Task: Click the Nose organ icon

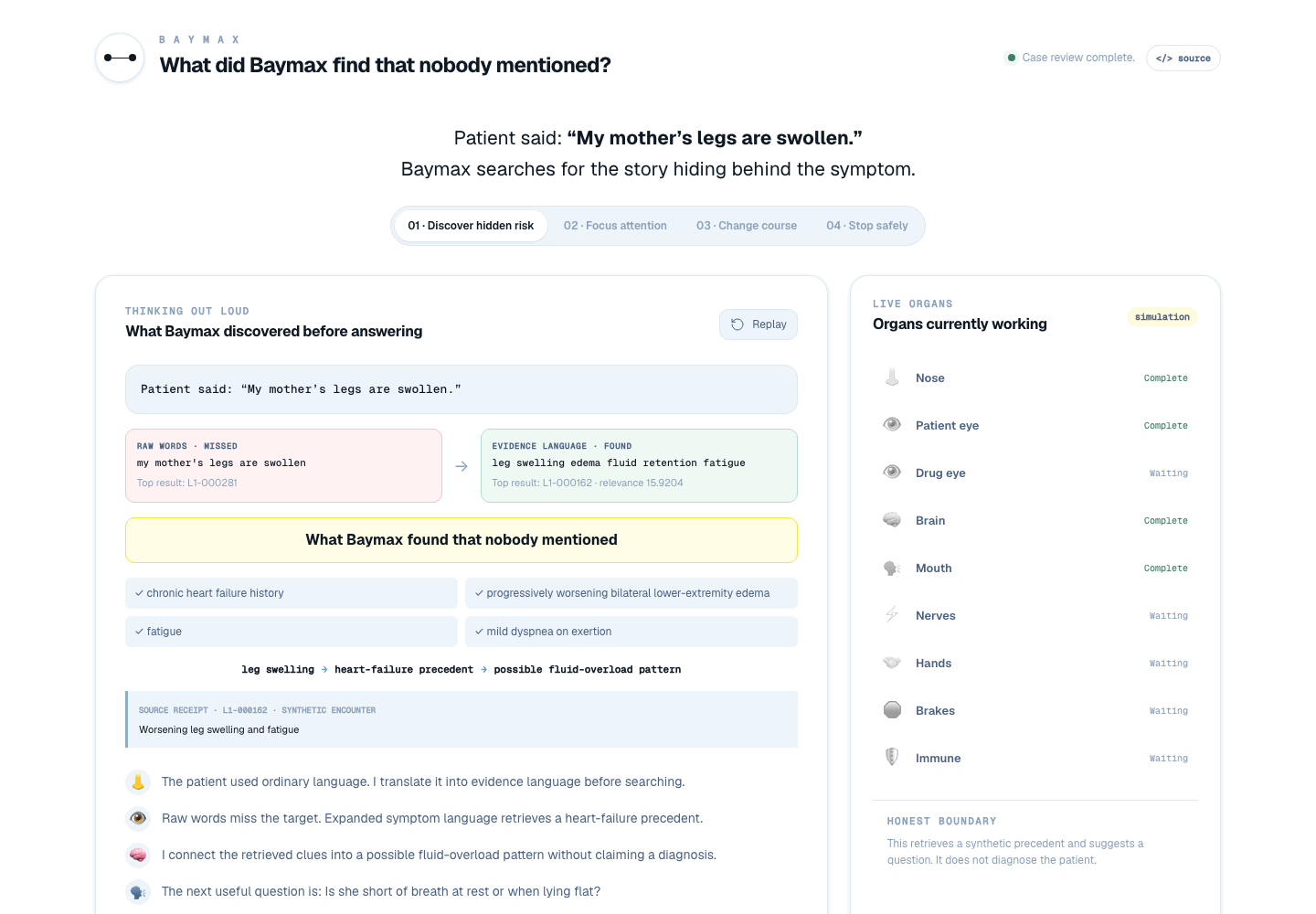Action: pos(892,377)
